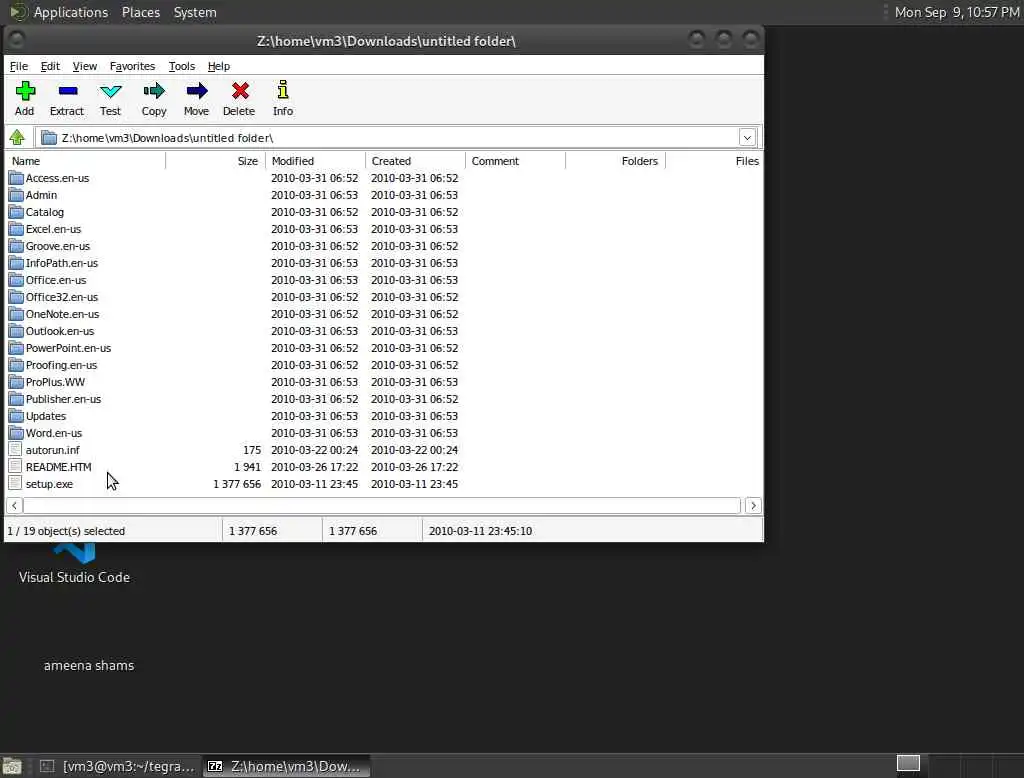Click the horizontal scrollbar track
The width and height of the screenshot is (1024, 778).
pyautogui.click(x=382, y=506)
